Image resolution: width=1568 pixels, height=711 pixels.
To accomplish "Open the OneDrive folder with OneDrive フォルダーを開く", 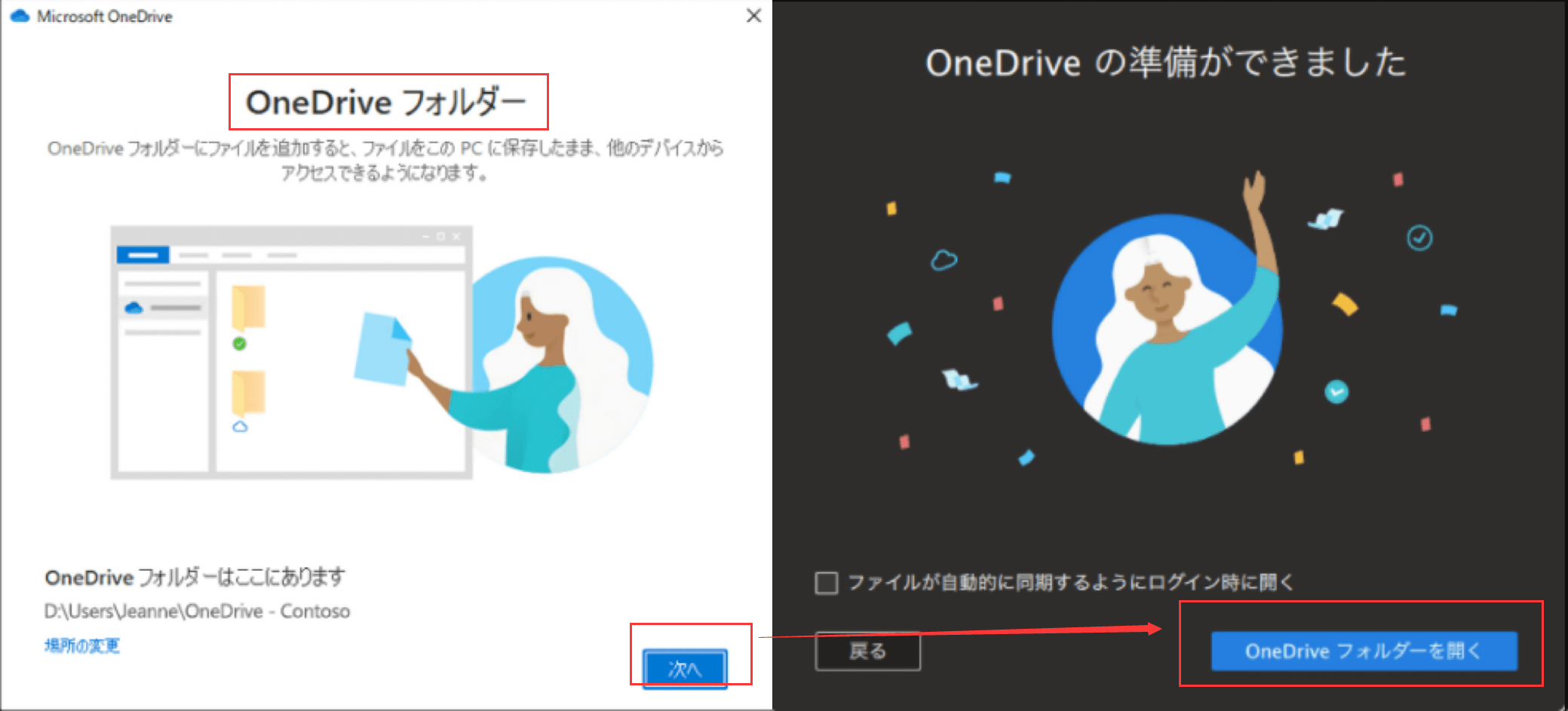I will pos(1364,651).
